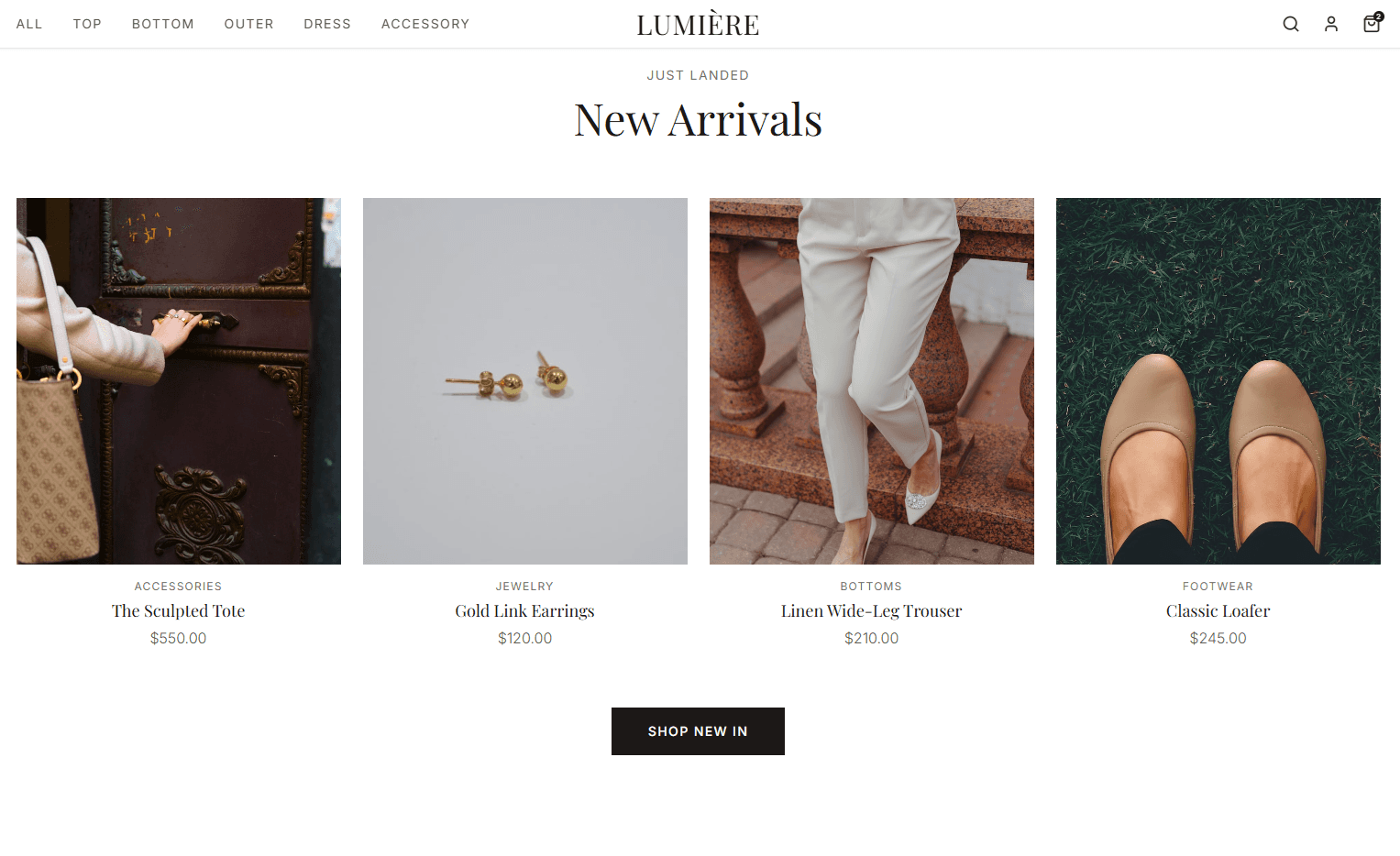View The Sculpted Tote product image
Image resolution: width=1400 pixels, height=856 pixels.
179,381
